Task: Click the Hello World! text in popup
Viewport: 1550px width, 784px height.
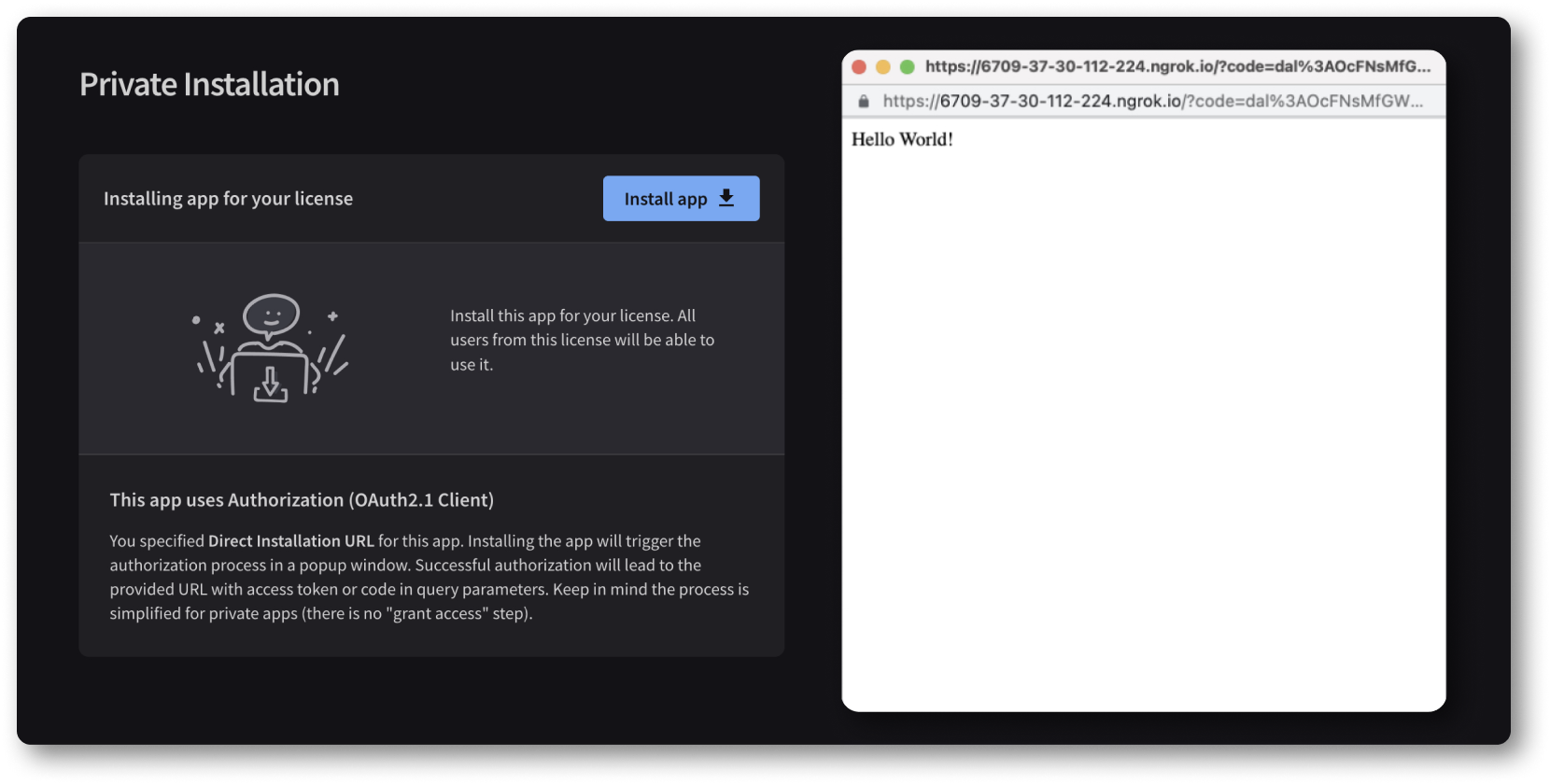Action: pyautogui.click(x=902, y=139)
